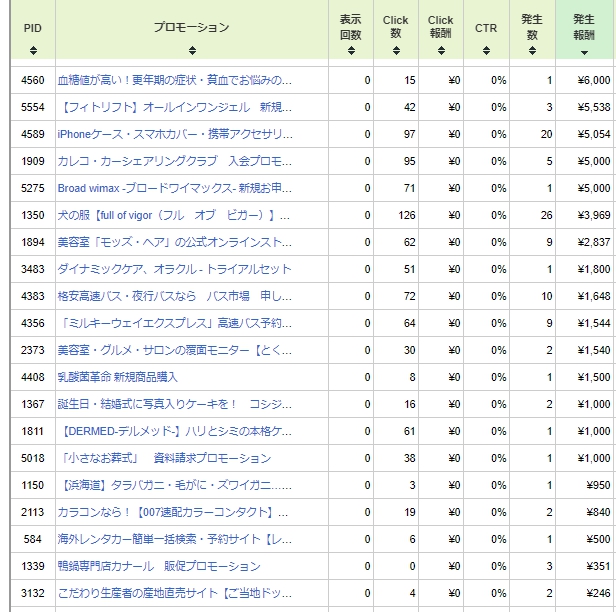Select 発生数 value 26
The width and height of the screenshot is (616, 612).
(546, 215)
